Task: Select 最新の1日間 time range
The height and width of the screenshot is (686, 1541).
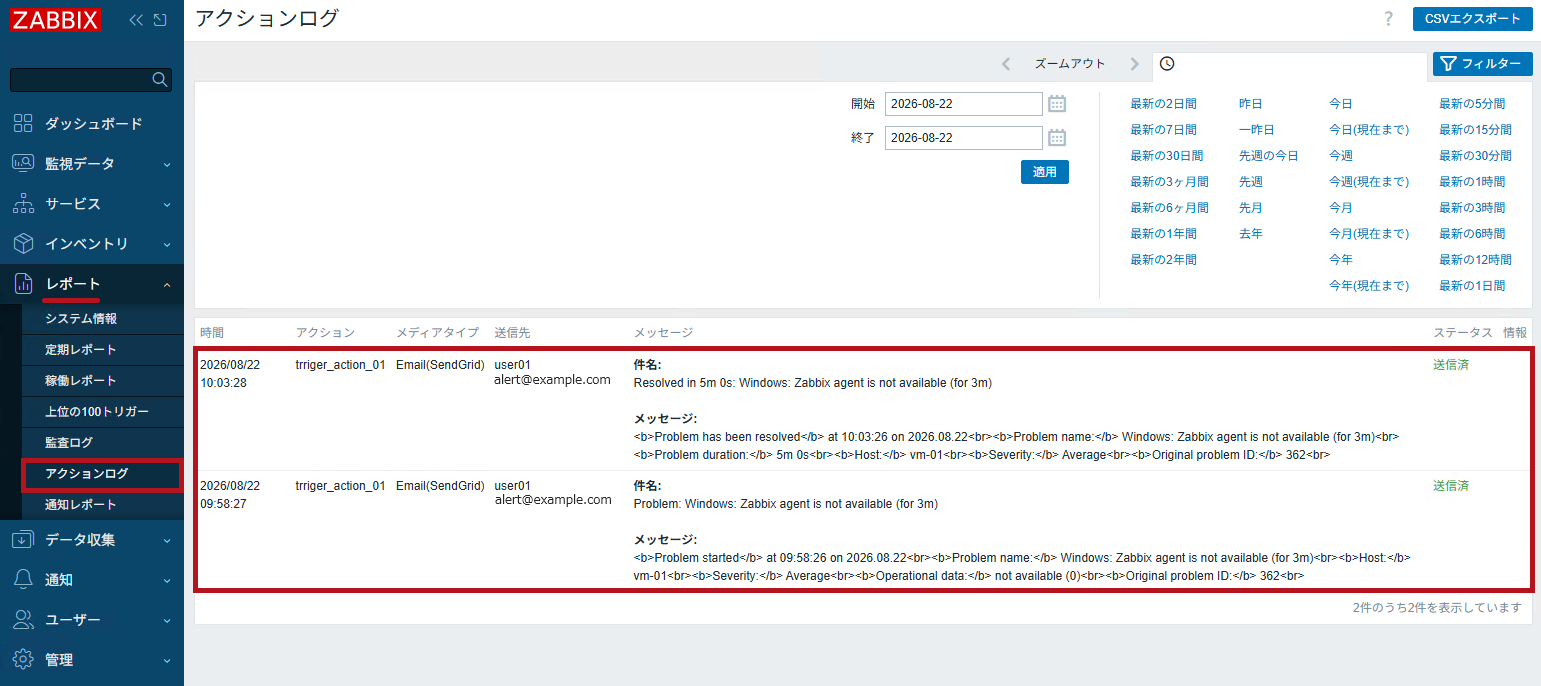Action: click(x=1472, y=285)
